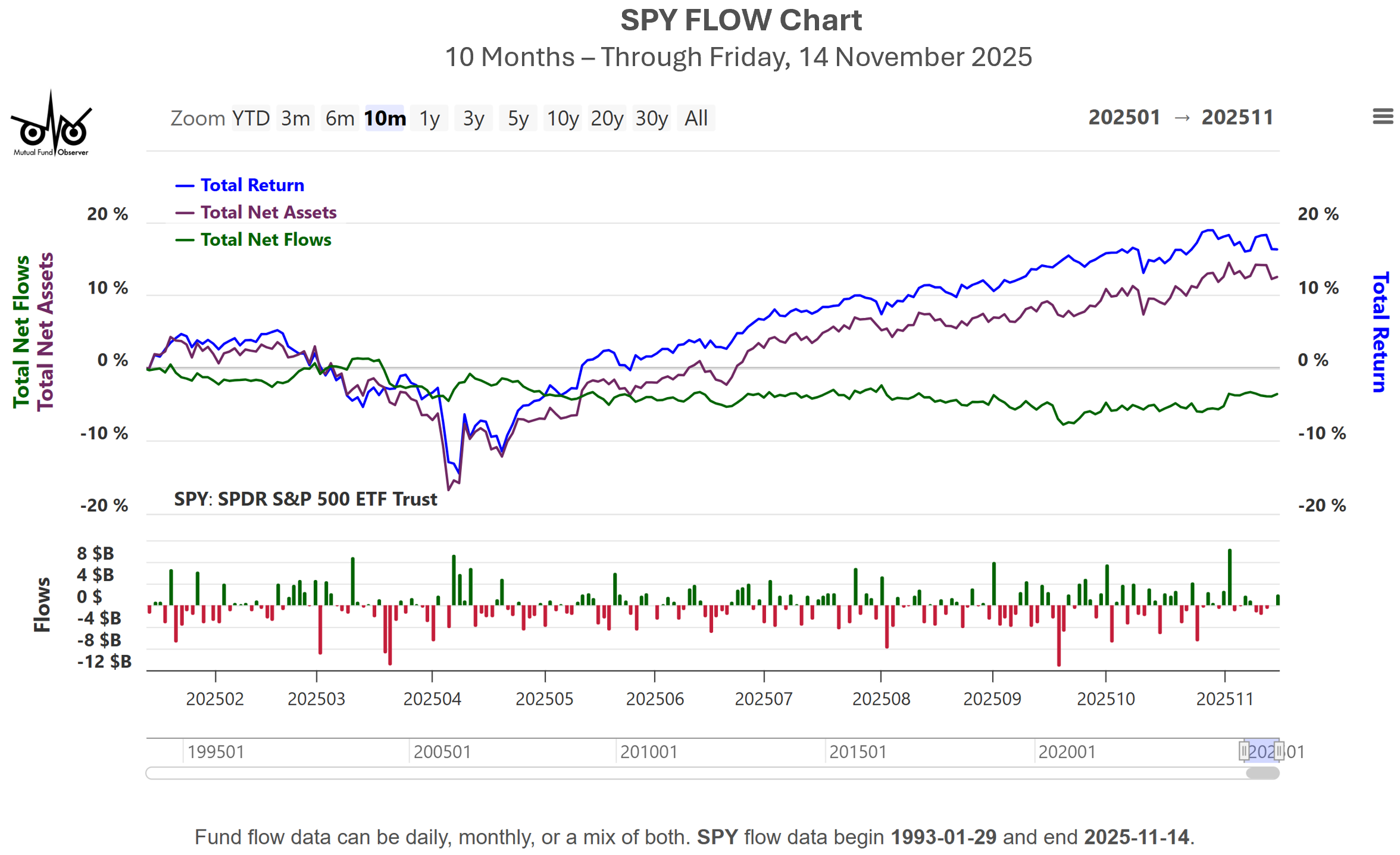Screen dimensions: 1400x855
Task: Click the navigator horizontal scrollbar thumb
Action: point(1262,773)
